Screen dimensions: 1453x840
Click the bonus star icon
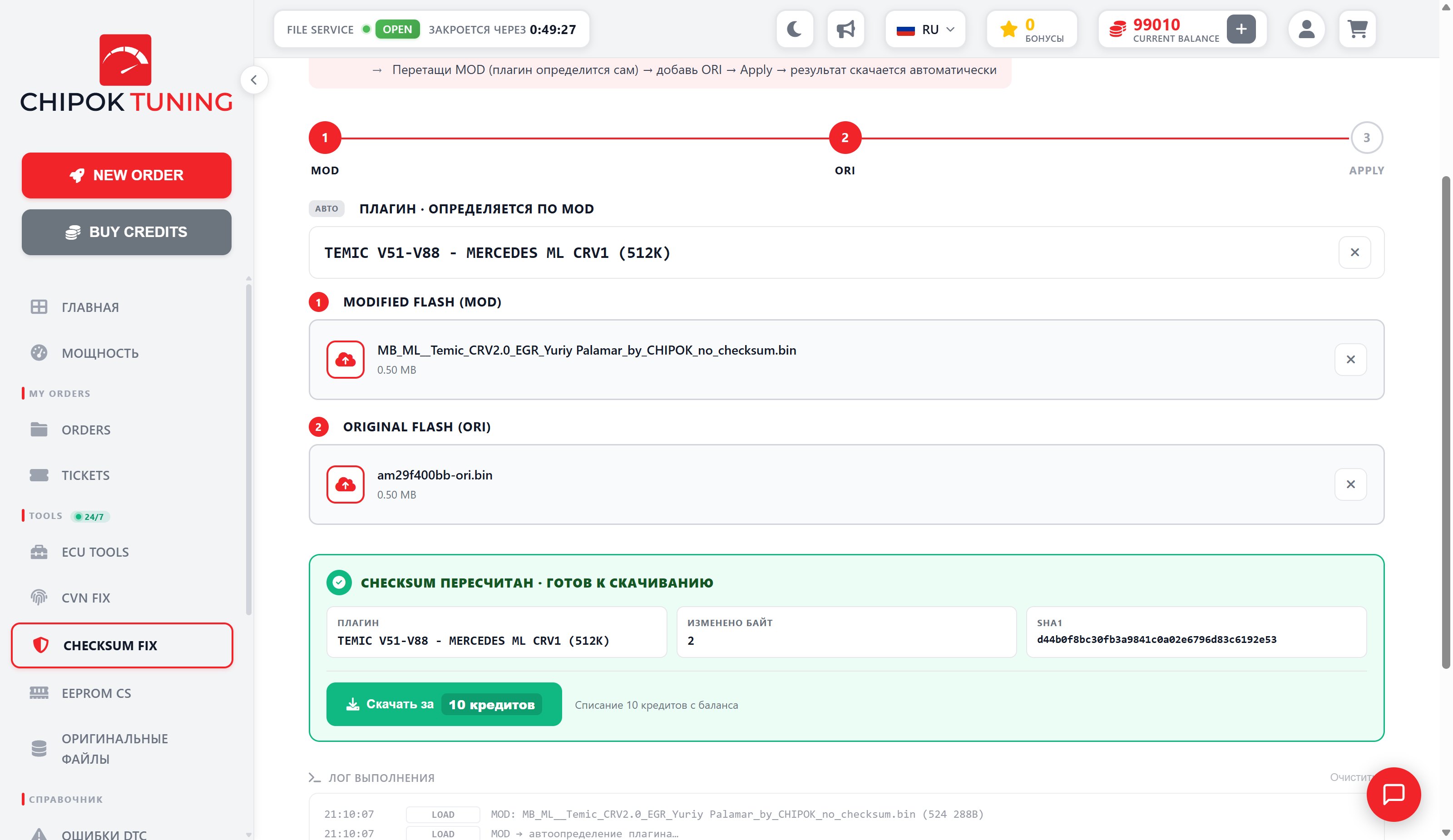pyautogui.click(x=1008, y=29)
